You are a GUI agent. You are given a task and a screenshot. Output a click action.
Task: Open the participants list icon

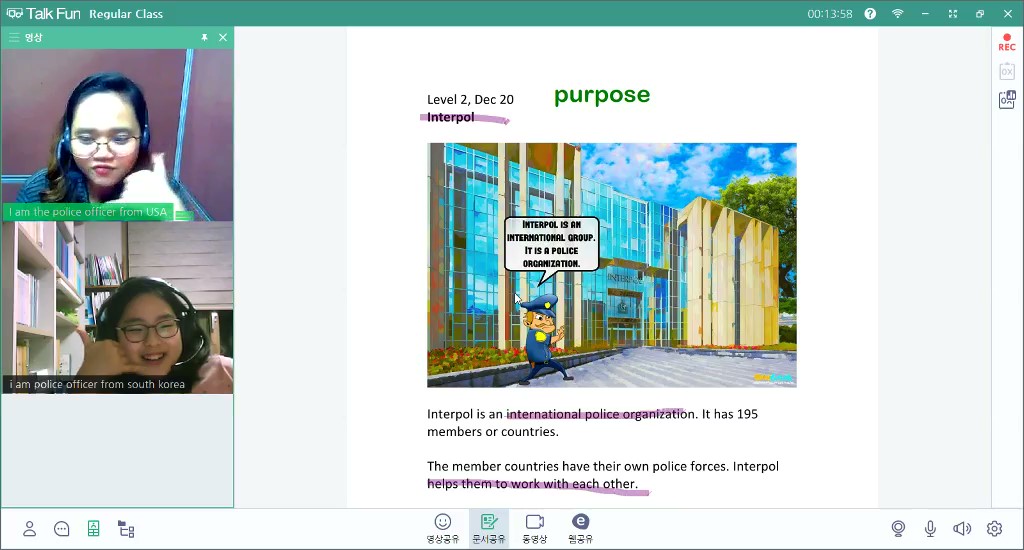tap(30, 529)
